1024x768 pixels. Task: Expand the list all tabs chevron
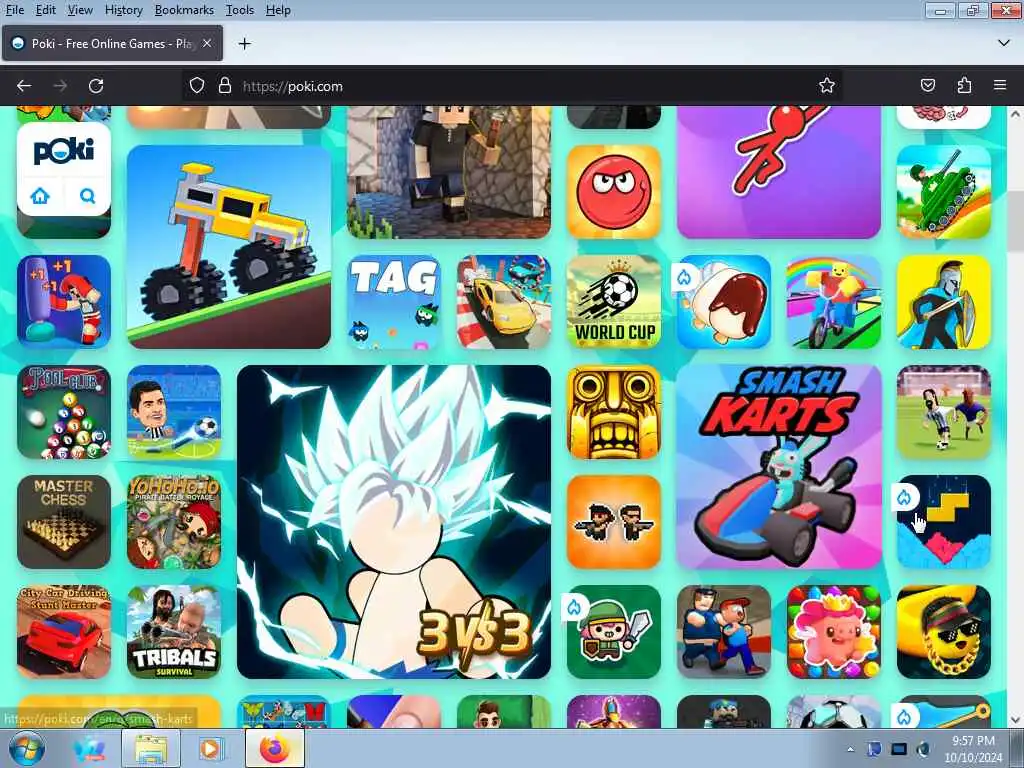[x=1004, y=43]
